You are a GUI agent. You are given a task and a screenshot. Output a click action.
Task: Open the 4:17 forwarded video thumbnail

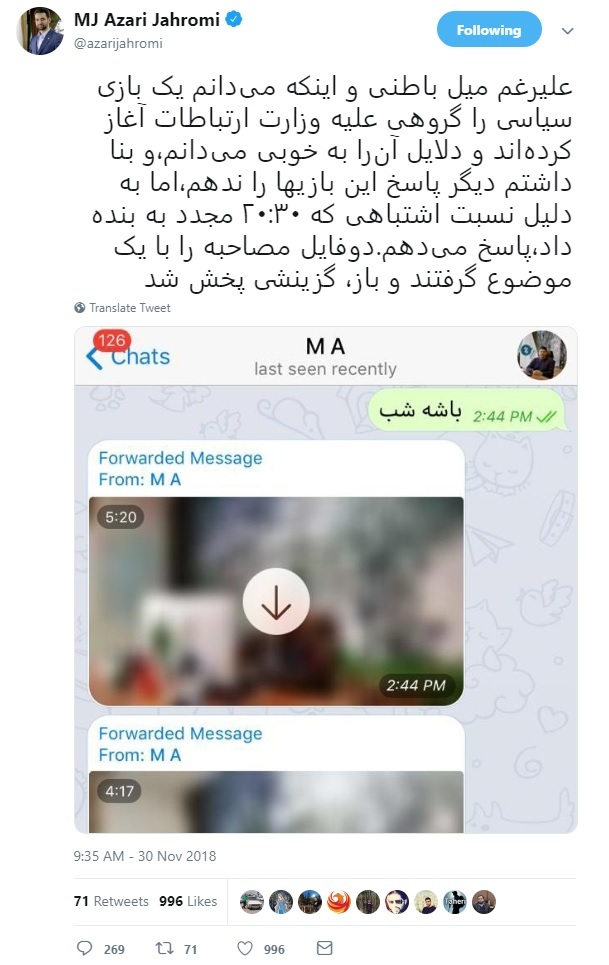276,802
